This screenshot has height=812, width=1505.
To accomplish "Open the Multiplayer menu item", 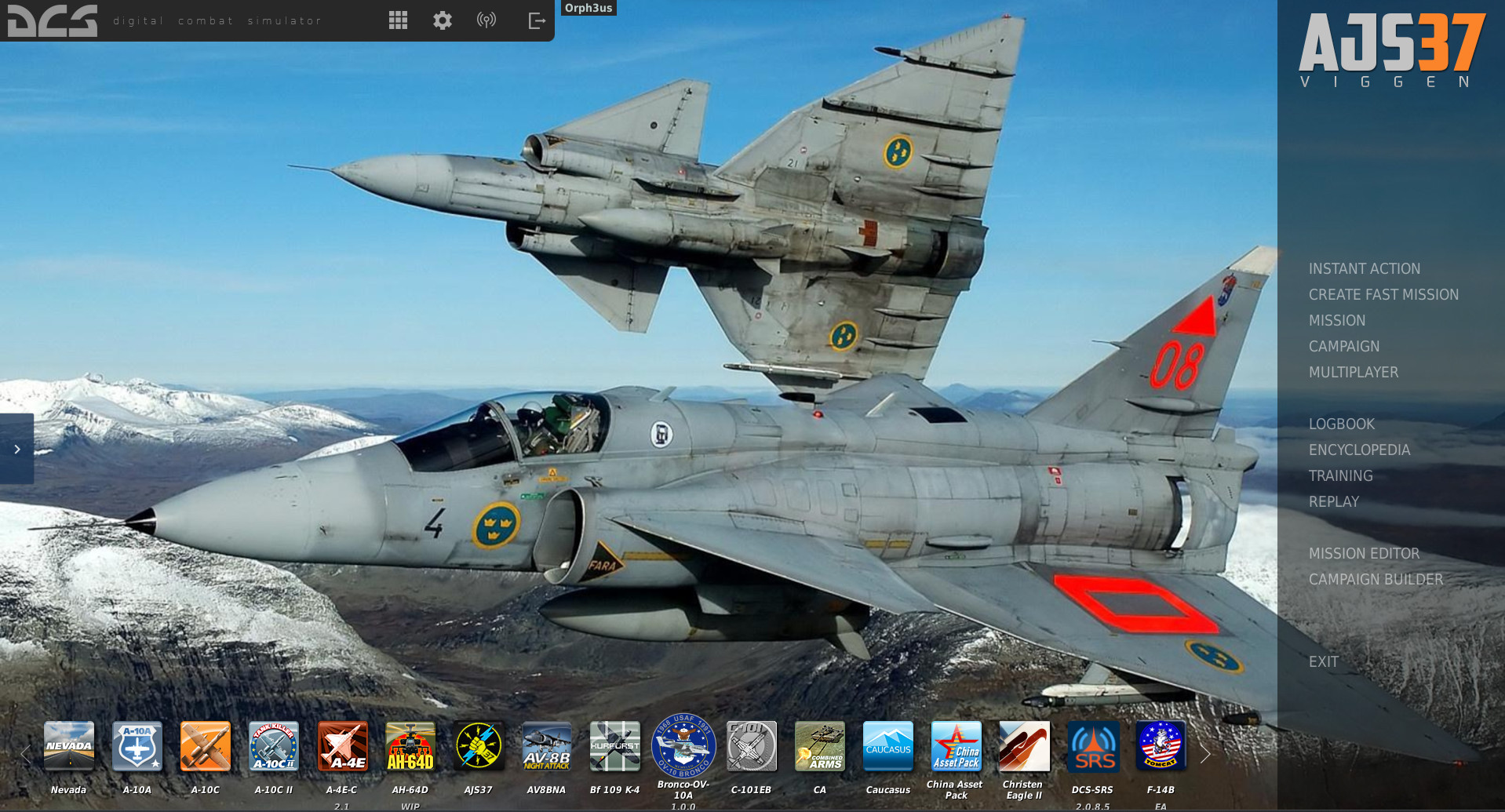I will point(1353,372).
